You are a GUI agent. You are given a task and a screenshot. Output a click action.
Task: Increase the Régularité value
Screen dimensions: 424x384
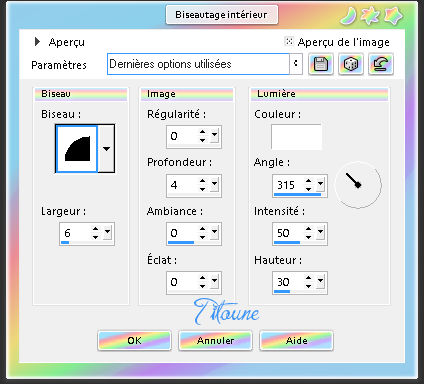tap(203, 132)
